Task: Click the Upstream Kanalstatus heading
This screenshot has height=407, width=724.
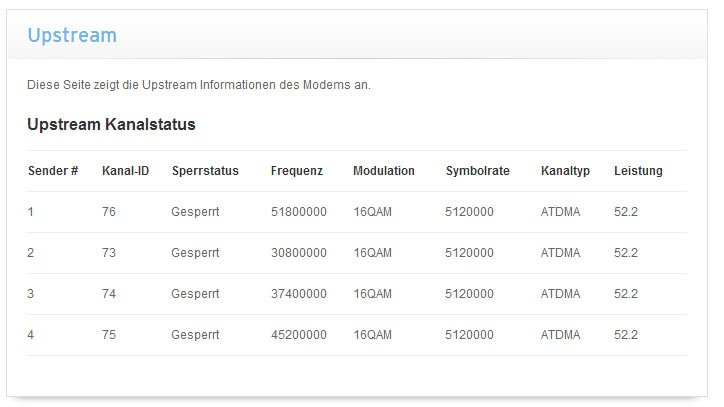Action: point(111,125)
